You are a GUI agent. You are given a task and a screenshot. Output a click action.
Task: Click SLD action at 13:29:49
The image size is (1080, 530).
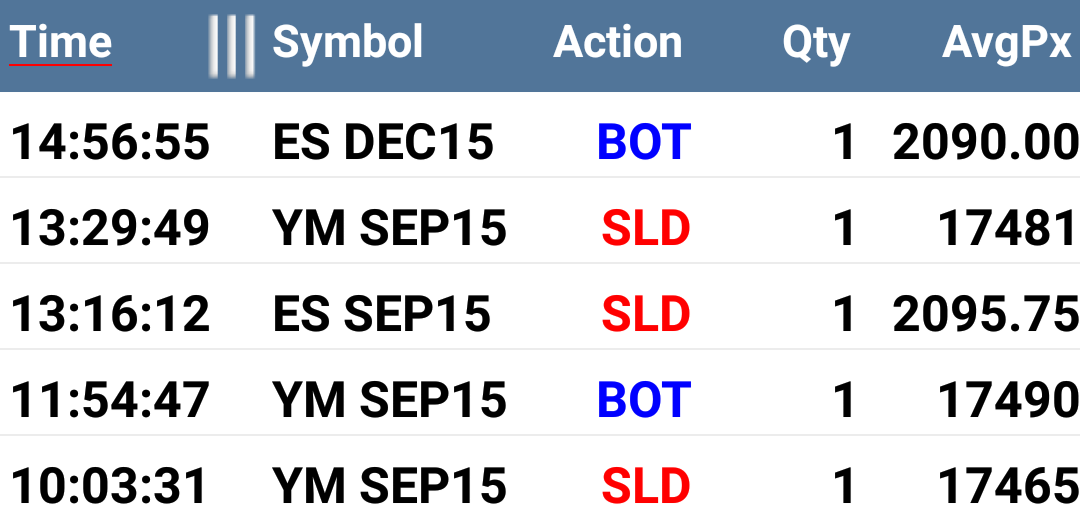[645, 229]
